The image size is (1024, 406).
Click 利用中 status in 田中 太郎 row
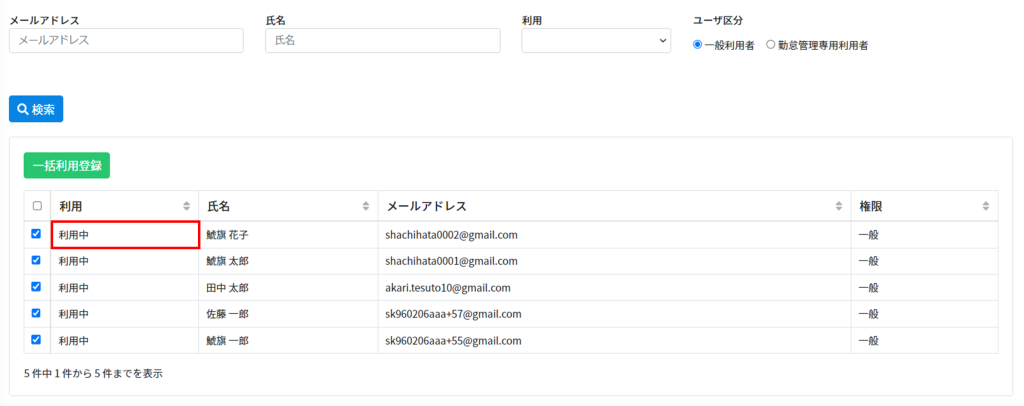click(73, 287)
